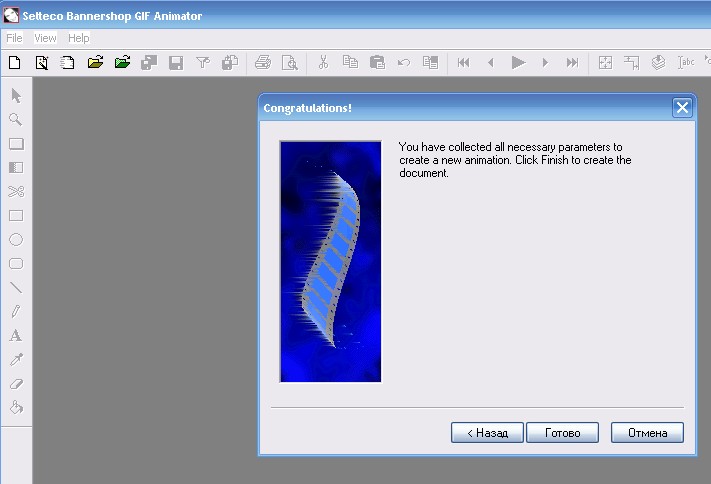Play the animation
Screen dimensions: 711x484
[x=518, y=62]
